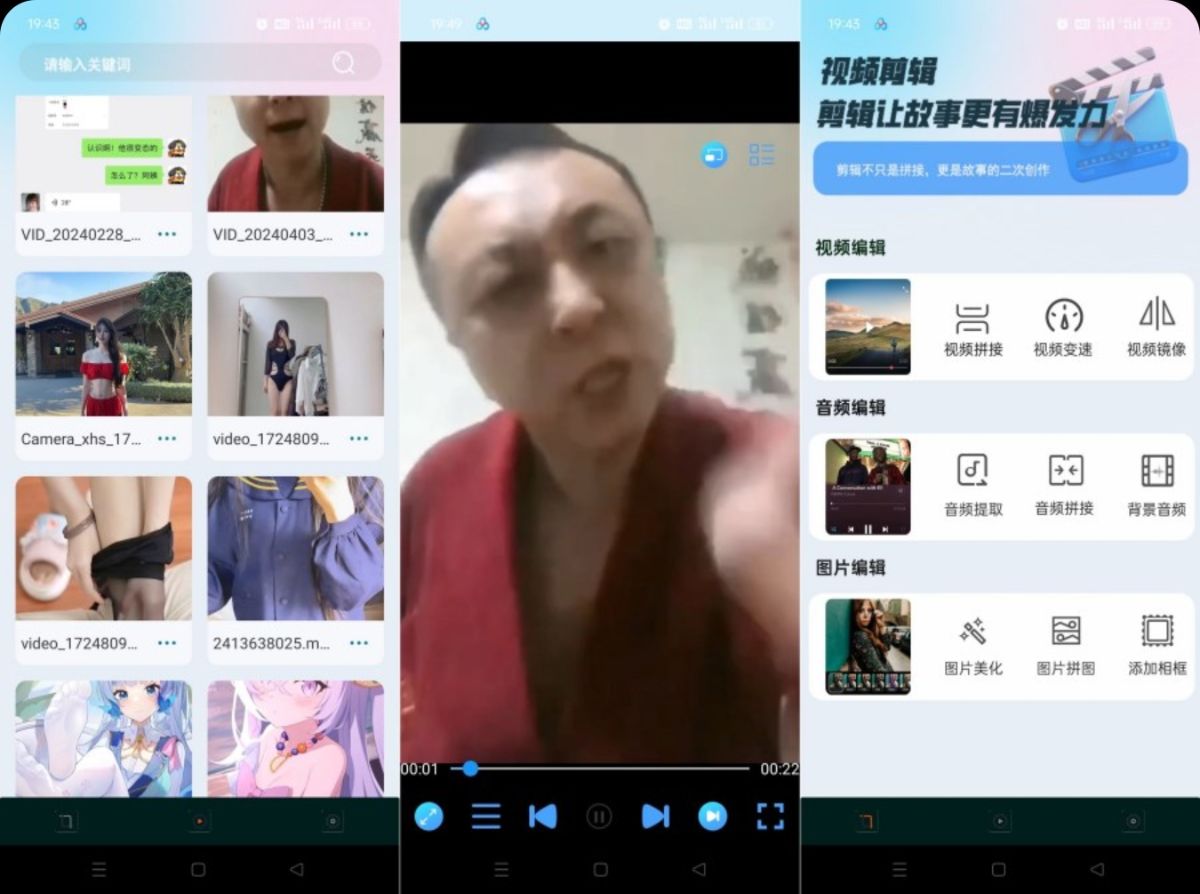The image size is (1200, 894).
Task: Toggle fullscreen mode in the video player
Action: (x=770, y=817)
